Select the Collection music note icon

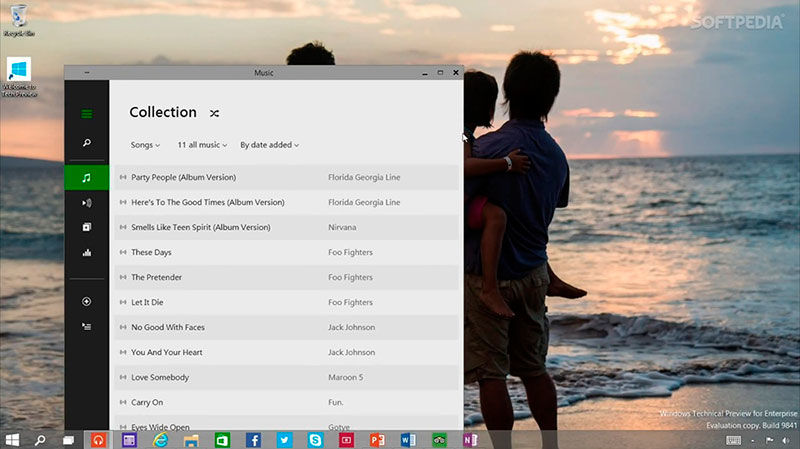tap(86, 177)
